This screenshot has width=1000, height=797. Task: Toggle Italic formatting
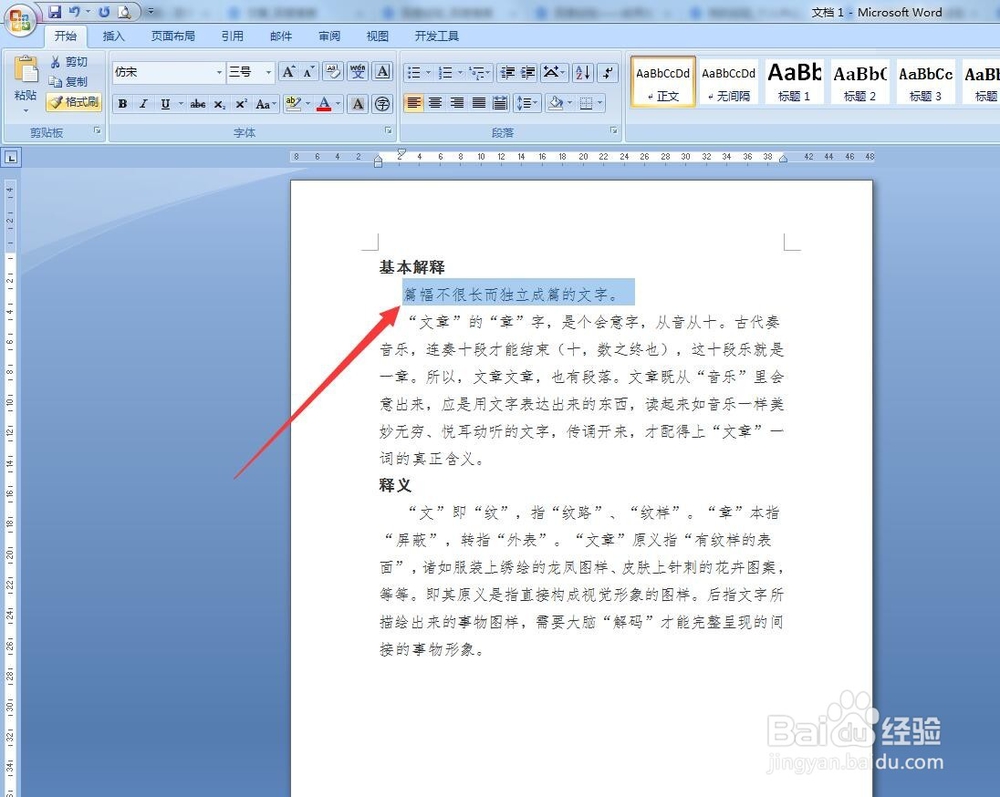click(143, 103)
